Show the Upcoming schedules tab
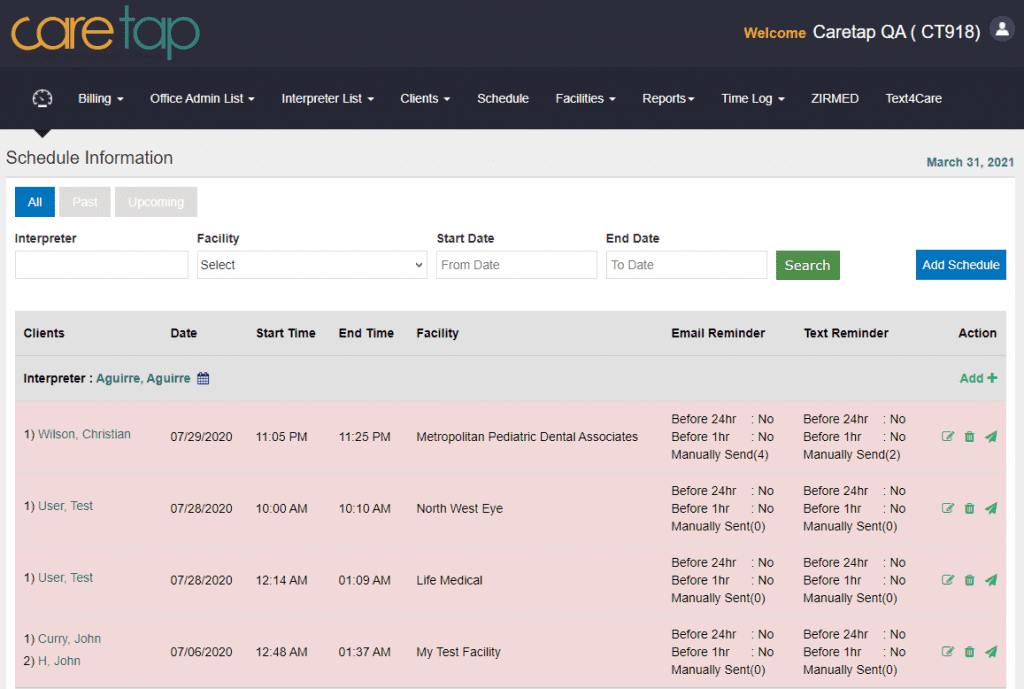The width and height of the screenshot is (1024, 689). [x=156, y=202]
